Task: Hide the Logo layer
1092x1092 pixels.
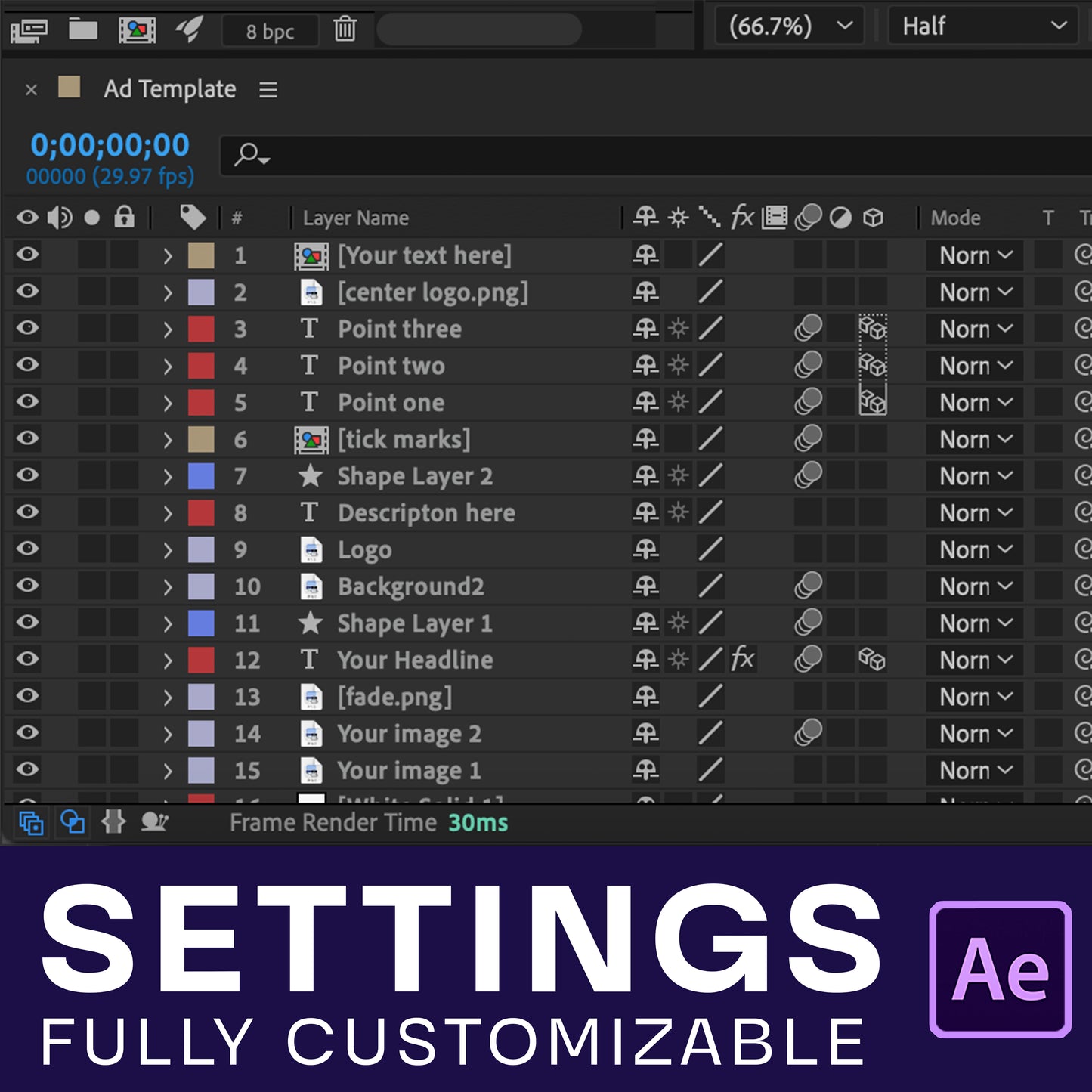Action: [28, 549]
